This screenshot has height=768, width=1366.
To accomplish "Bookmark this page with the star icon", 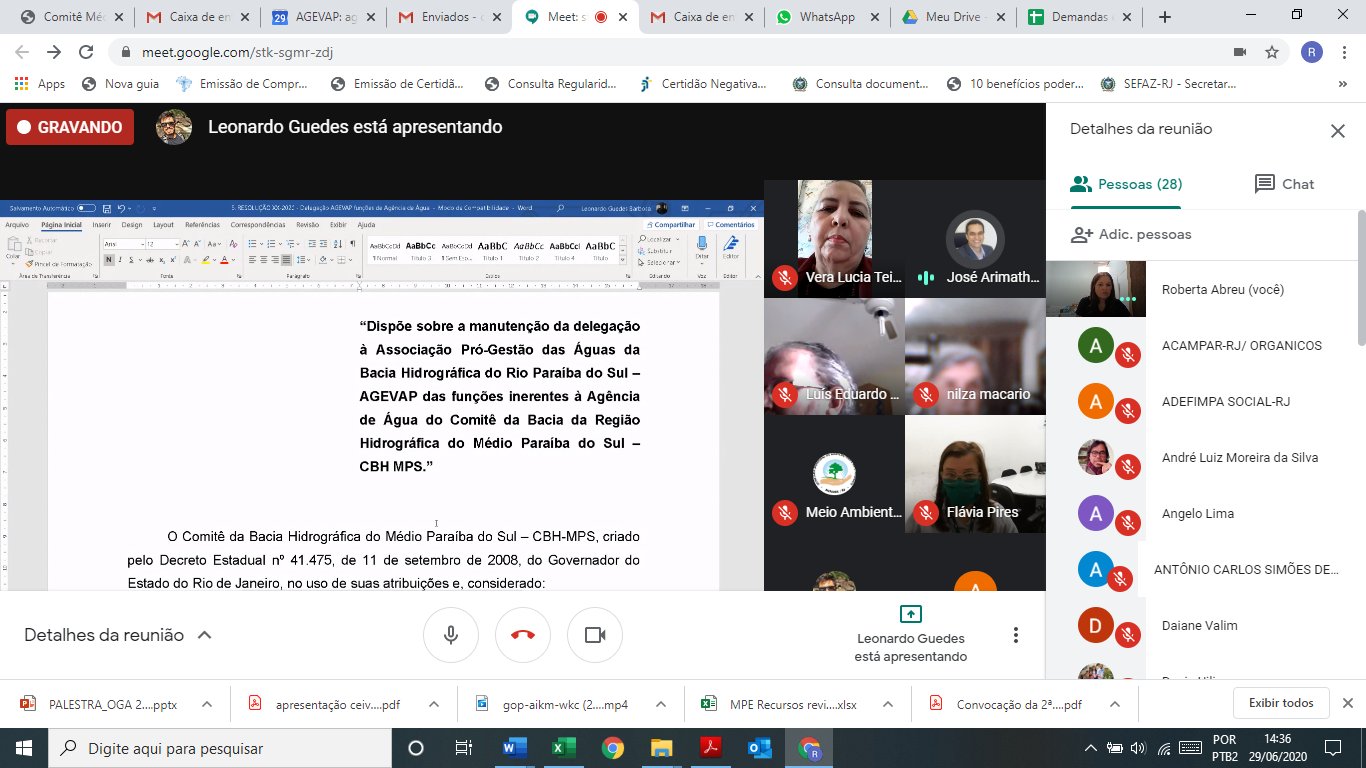I will (x=1272, y=52).
